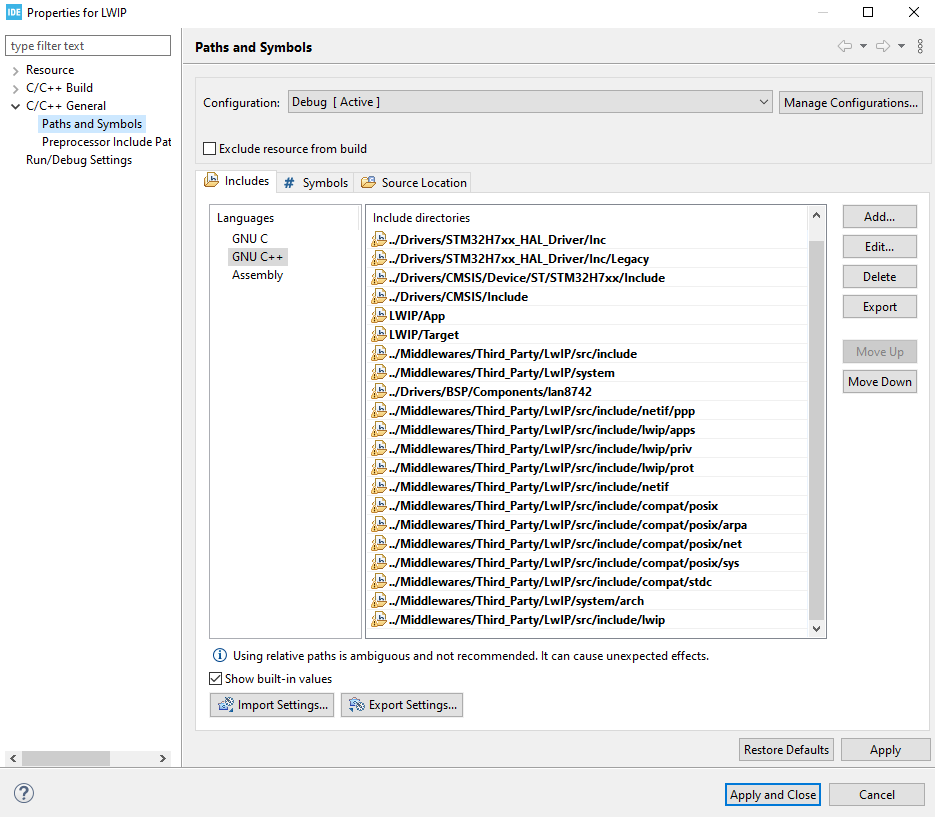Uncheck Show built-in values checkbox
Image resolution: width=935 pixels, height=817 pixels.
tap(215, 679)
